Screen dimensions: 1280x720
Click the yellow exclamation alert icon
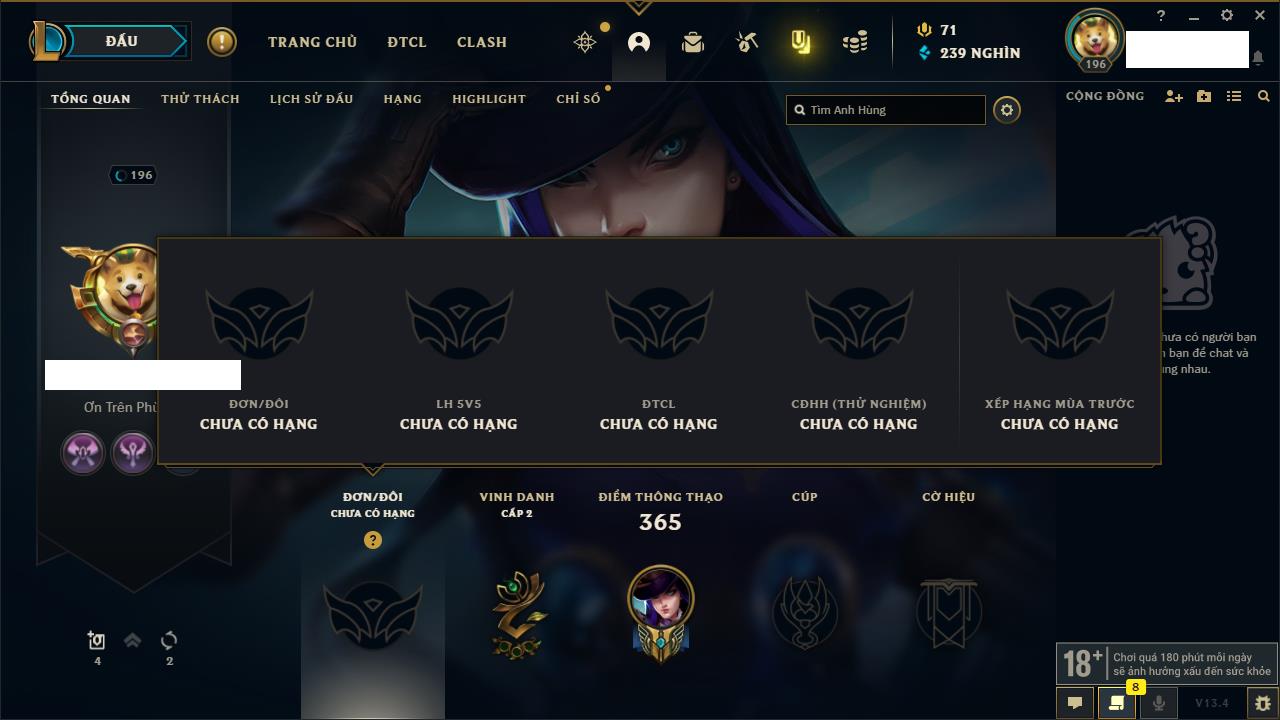tap(222, 42)
